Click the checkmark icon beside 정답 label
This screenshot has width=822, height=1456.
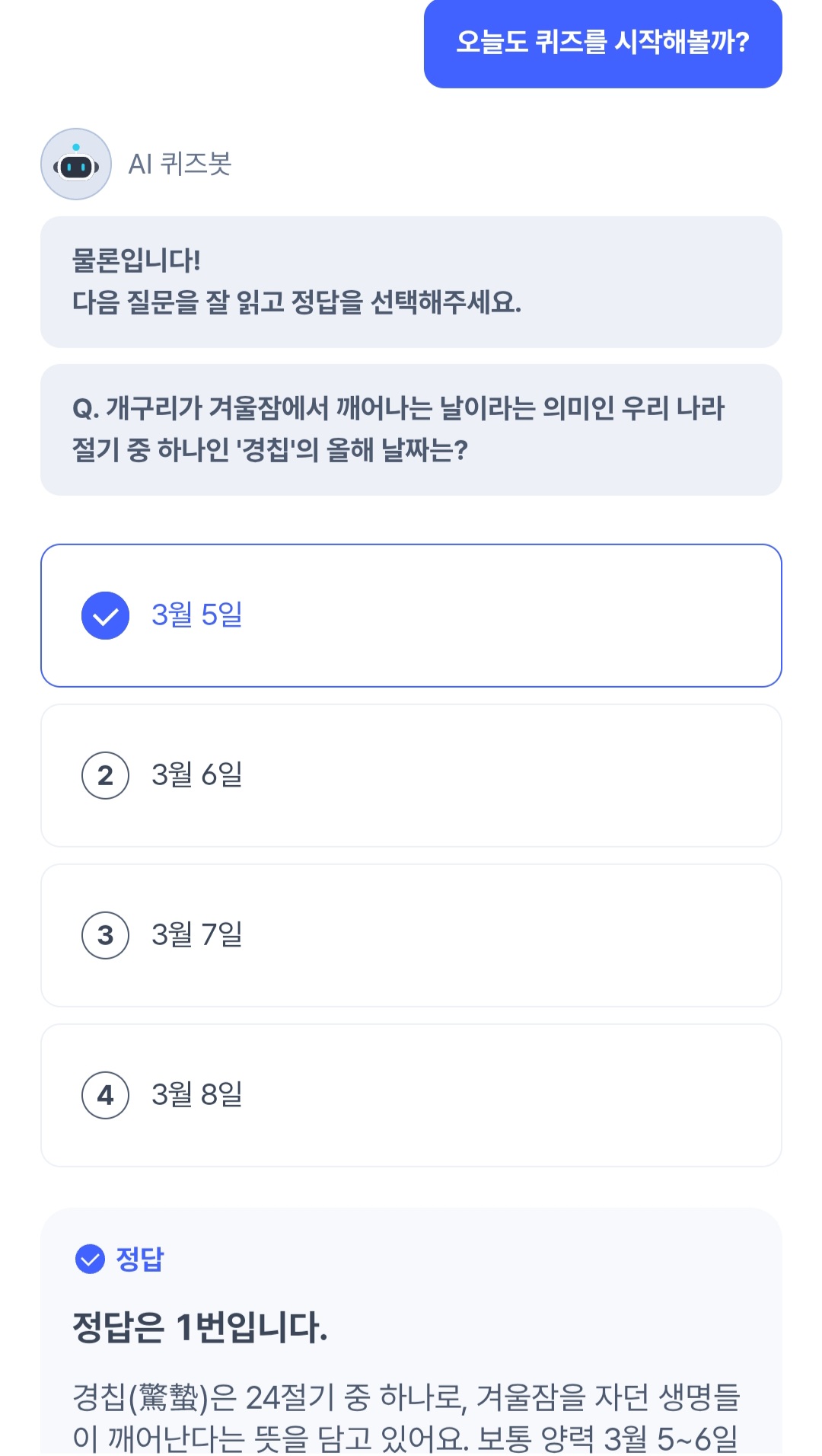tap(90, 1259)
